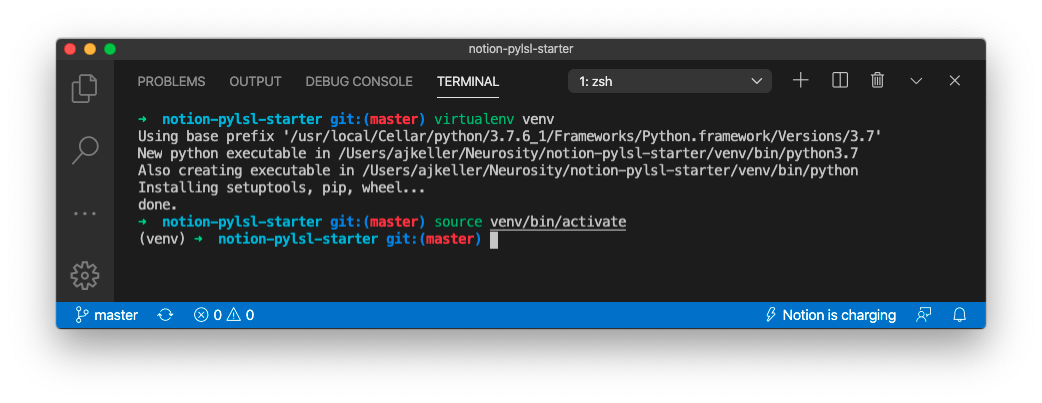Switch to the PROBLEMS tab
This screenshot has height=403, width=1042.
click(x=171, y=82)
